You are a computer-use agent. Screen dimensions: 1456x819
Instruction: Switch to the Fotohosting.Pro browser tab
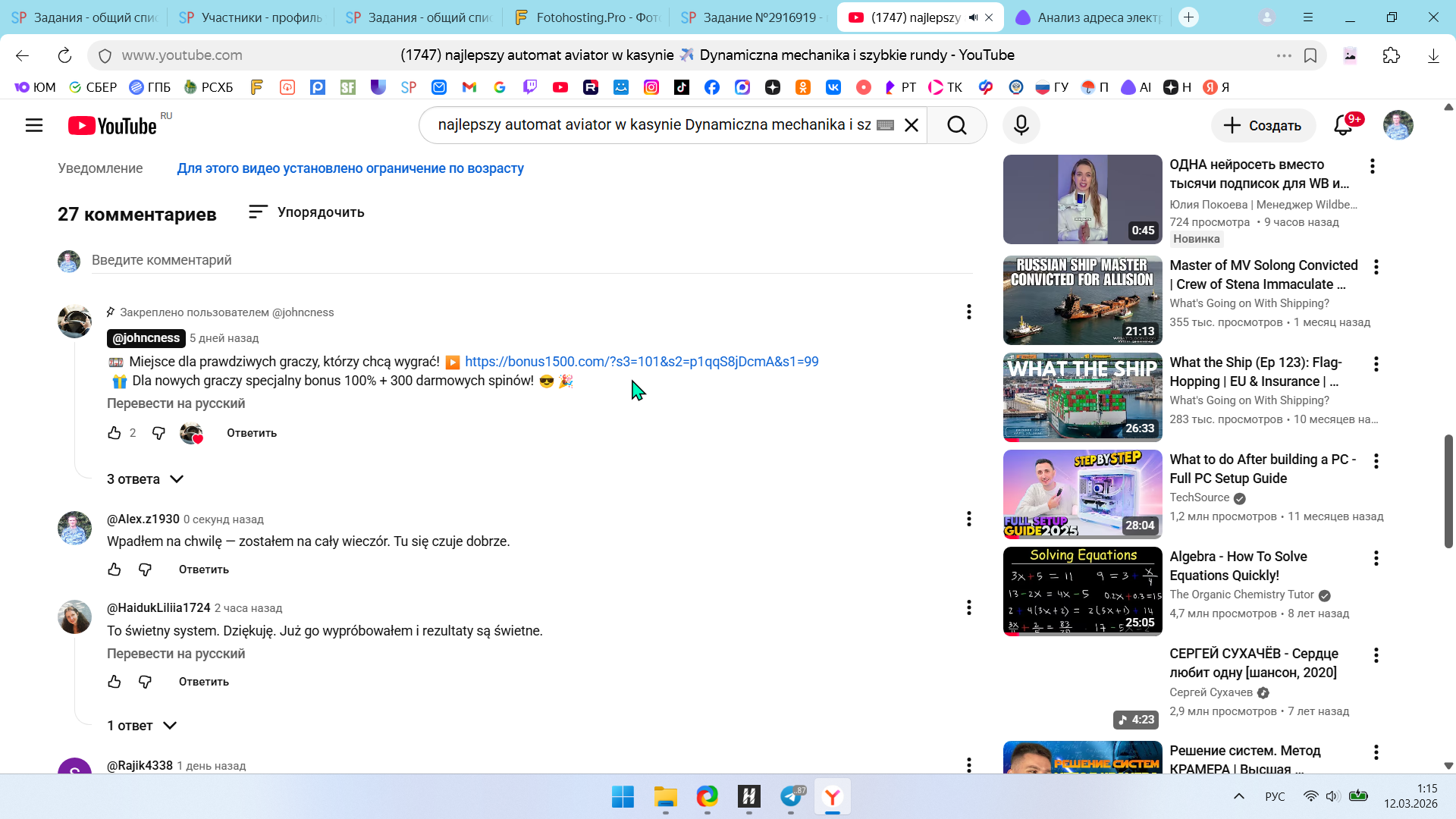[585, 17]
